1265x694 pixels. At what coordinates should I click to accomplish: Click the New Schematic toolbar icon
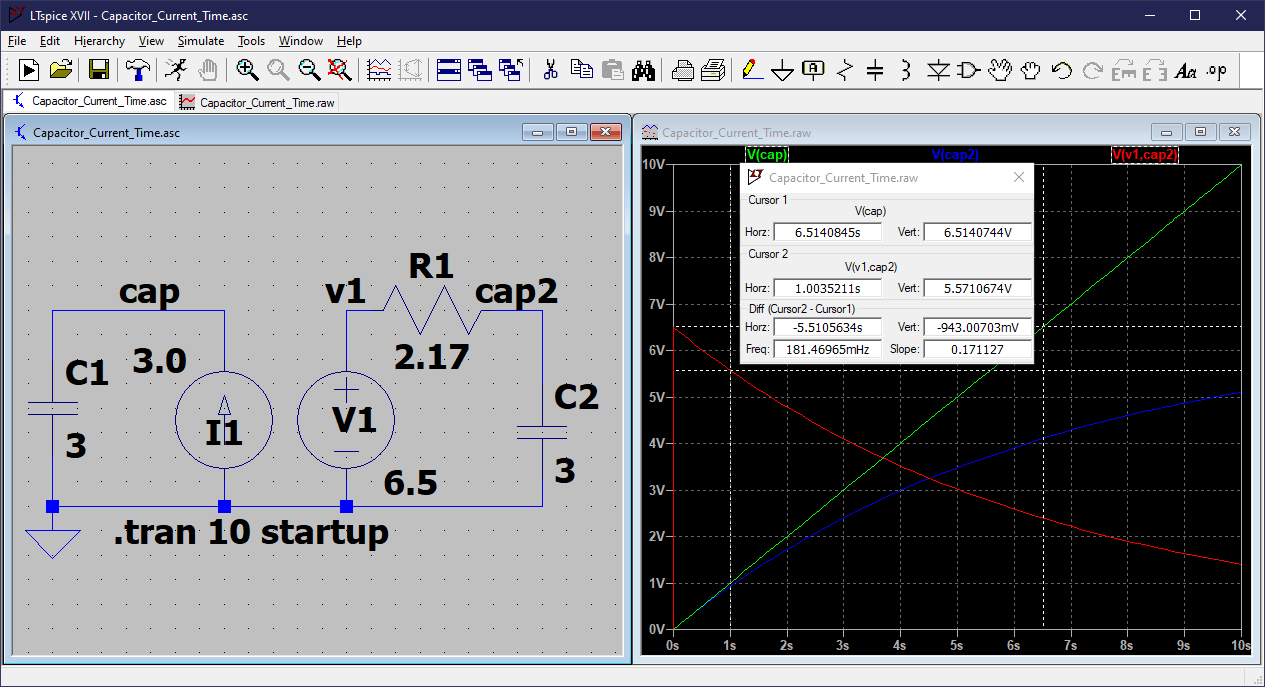tap(29, 70)
